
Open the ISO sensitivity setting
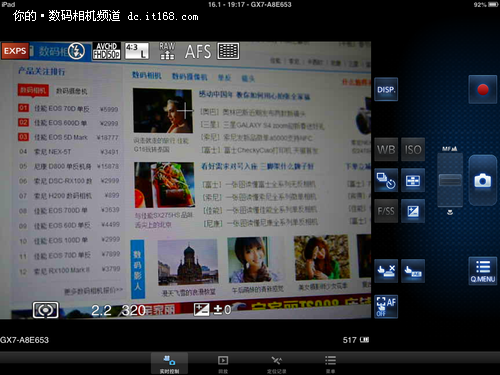[x=413, y=150]
